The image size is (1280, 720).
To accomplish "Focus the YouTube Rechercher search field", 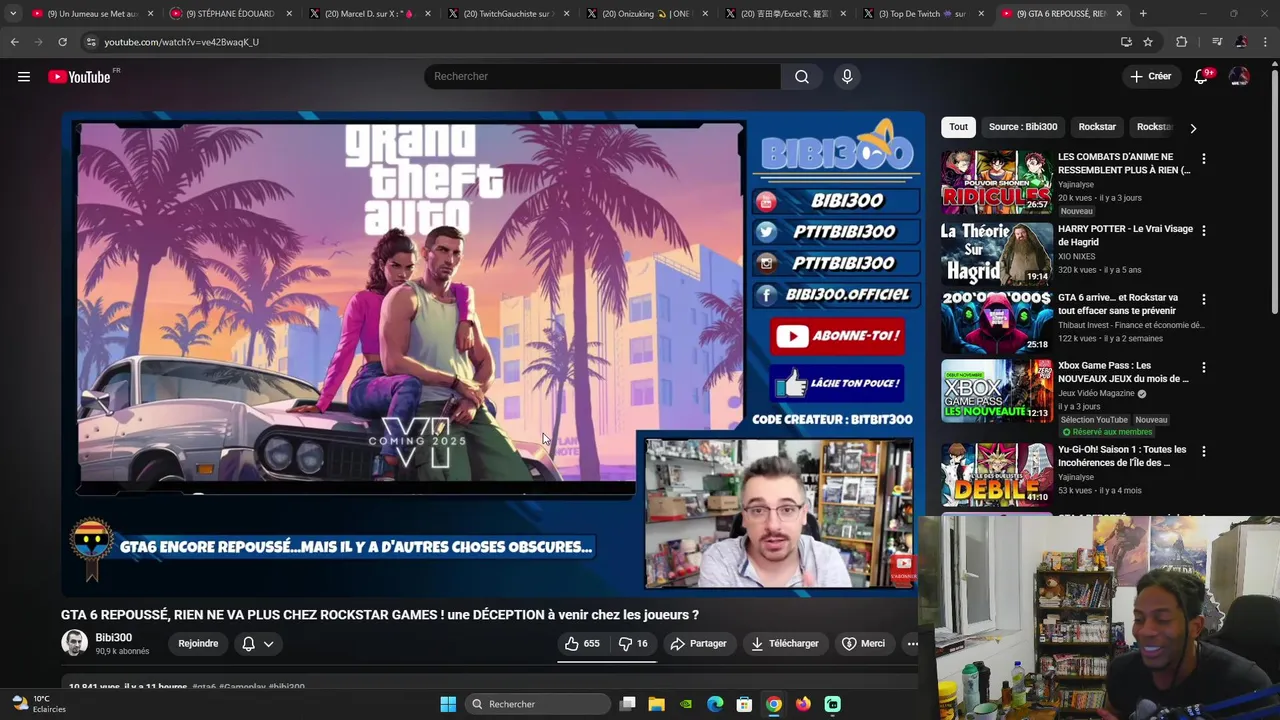I will coord(602,77).
